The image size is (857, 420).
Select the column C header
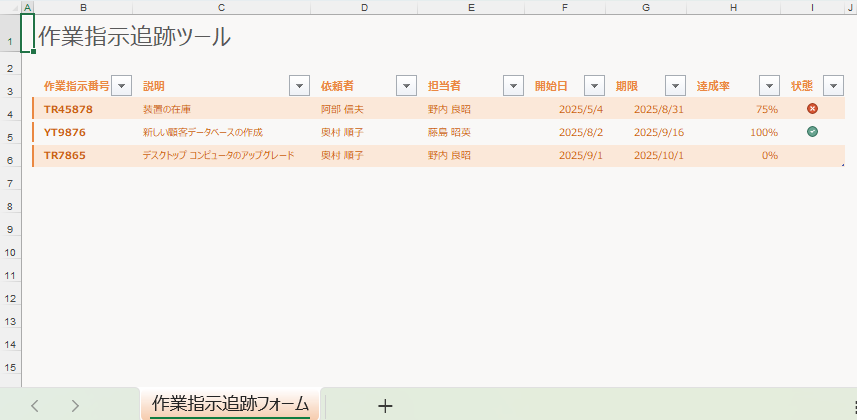[221, 7]
